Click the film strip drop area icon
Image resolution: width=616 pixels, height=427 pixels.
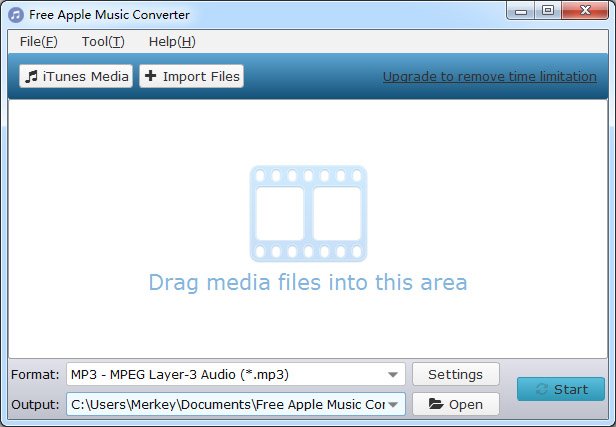[308, 213]
